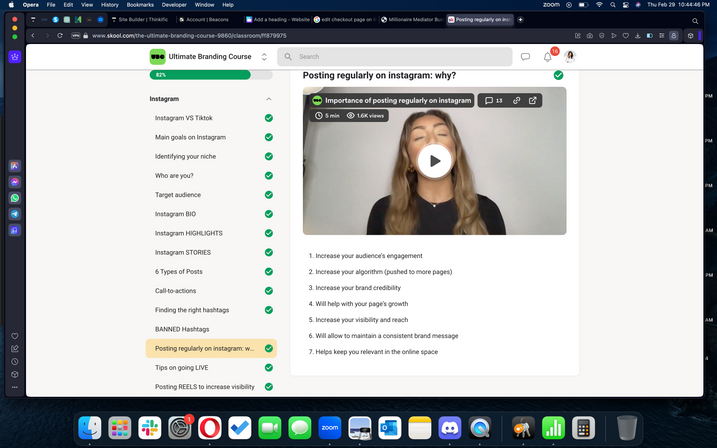717x448 pixels.
Task: View the 13 comments on video
Action: (493, 101)
